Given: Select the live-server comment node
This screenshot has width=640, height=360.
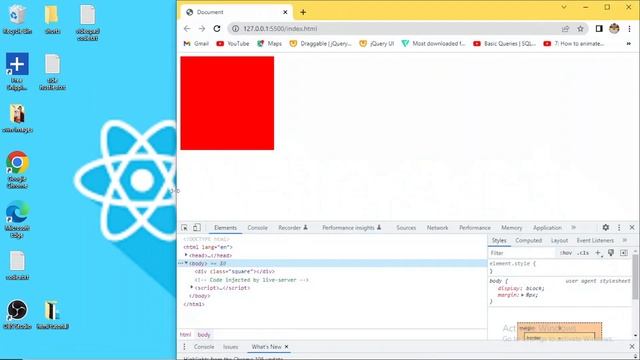Looking at the screenshot, I should (251, 280).
